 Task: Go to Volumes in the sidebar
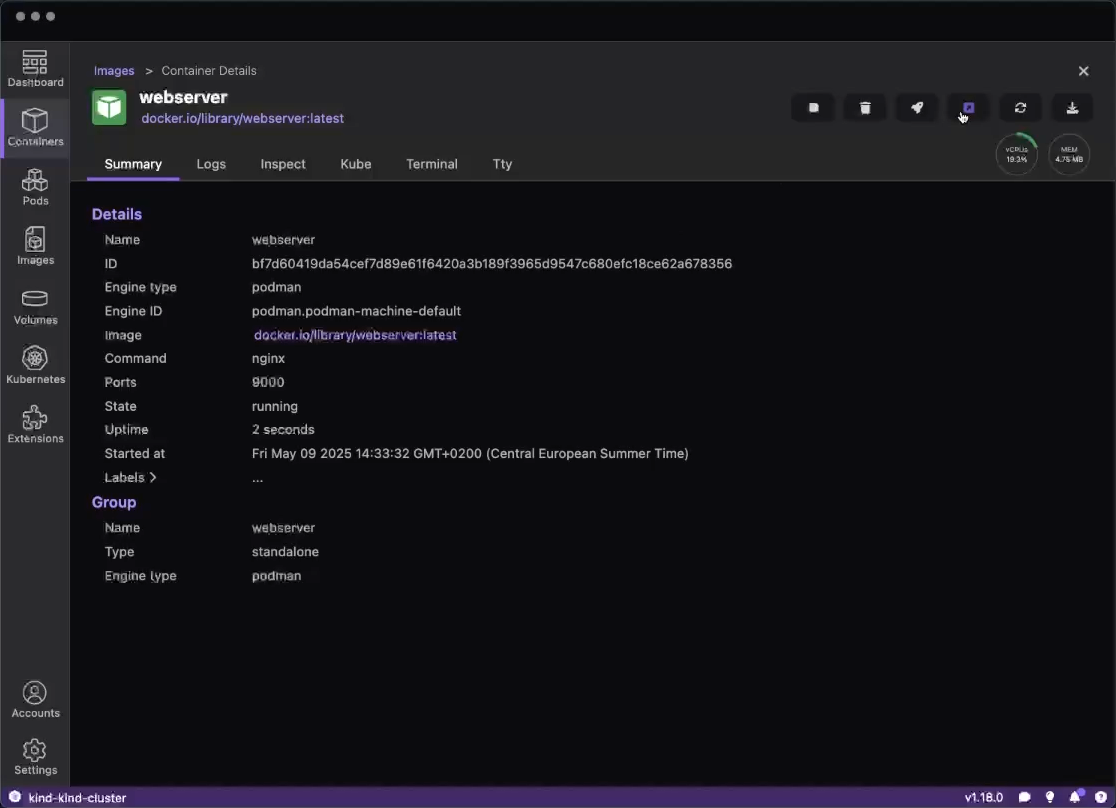(35, 307)
